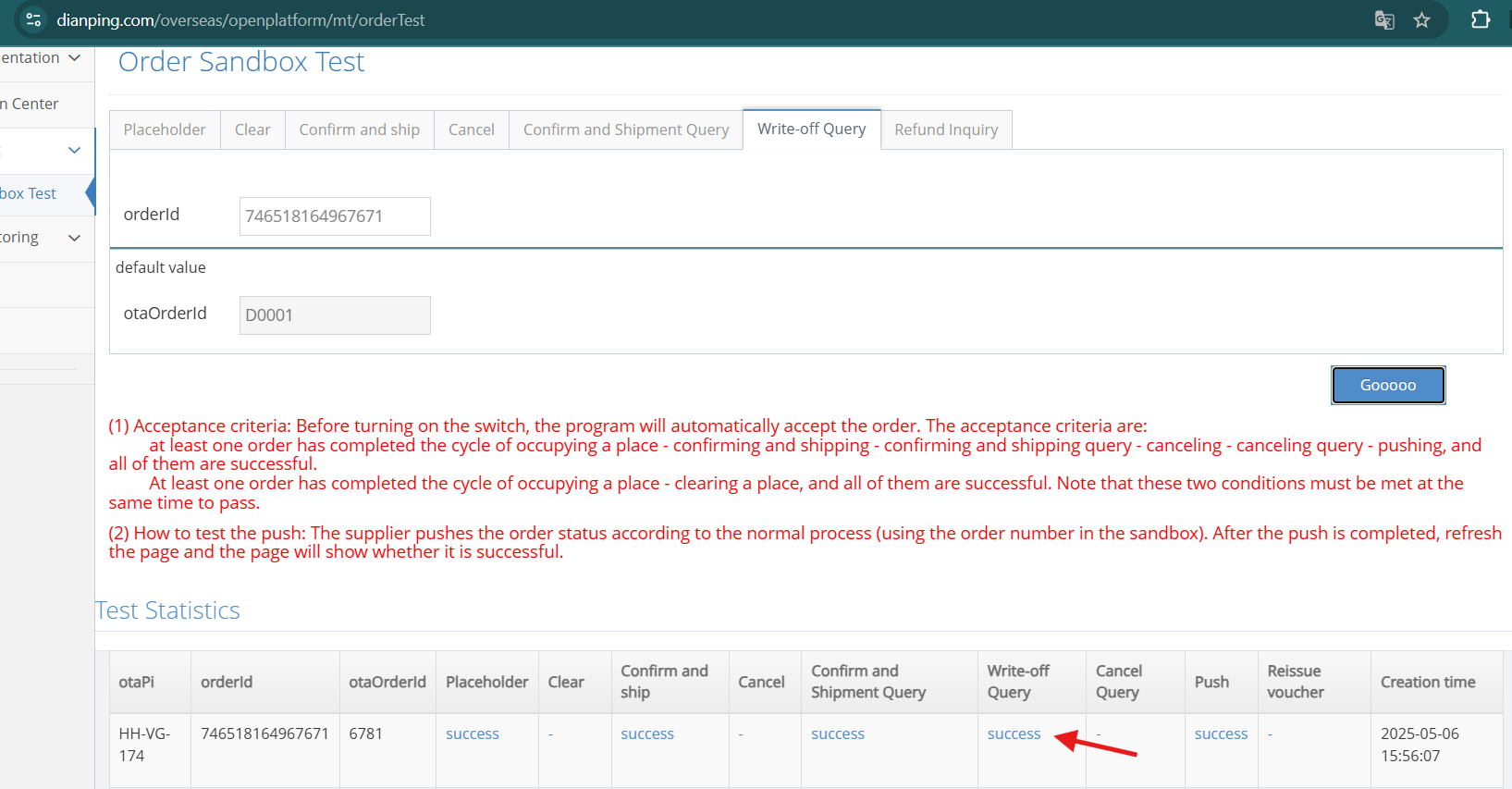Viewport: 1512px width, 789px height.
Task: Click the otaOrderId field showing D0001
Action: (334, 315)
